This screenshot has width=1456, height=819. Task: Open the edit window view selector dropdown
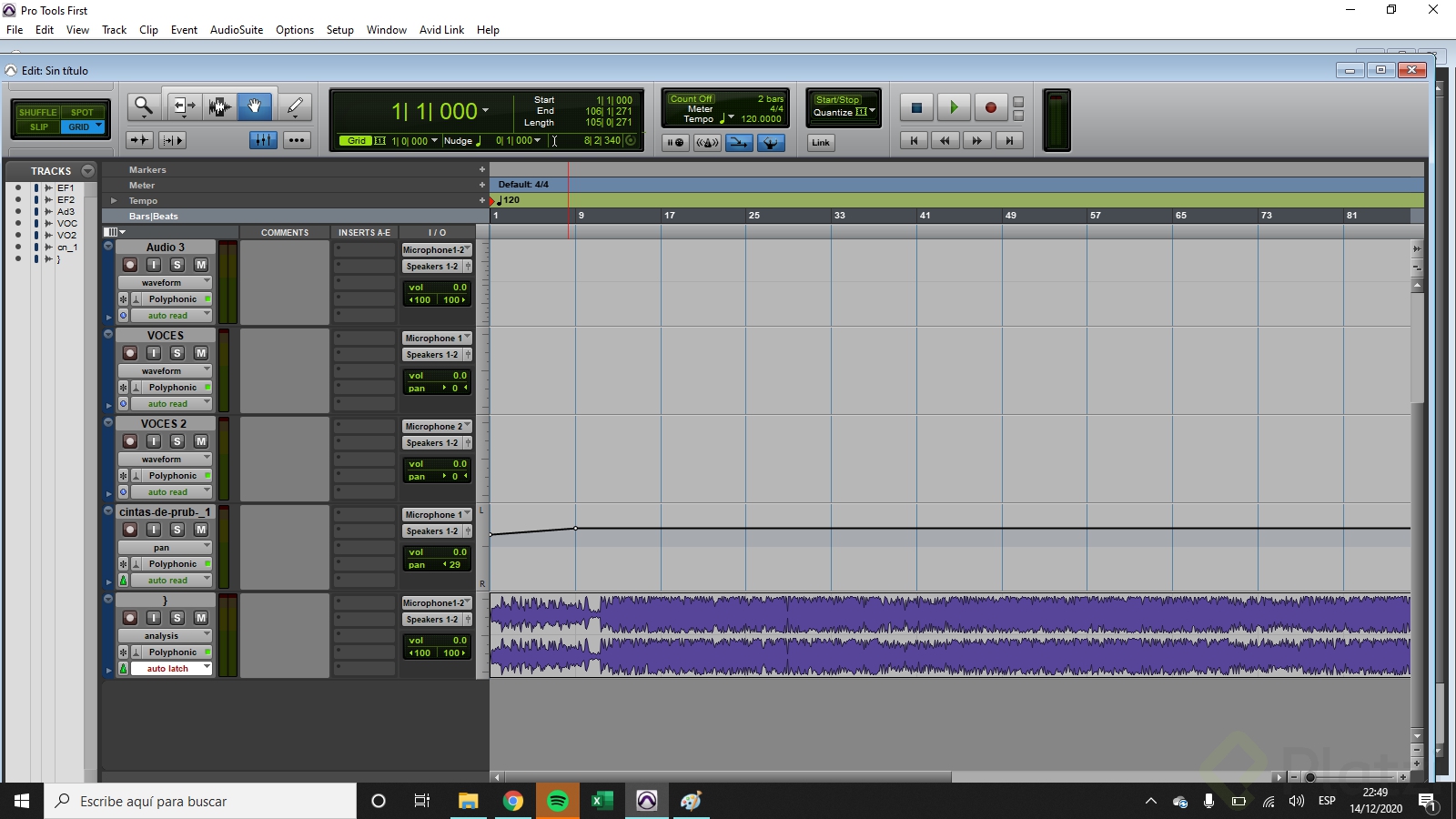115,232
